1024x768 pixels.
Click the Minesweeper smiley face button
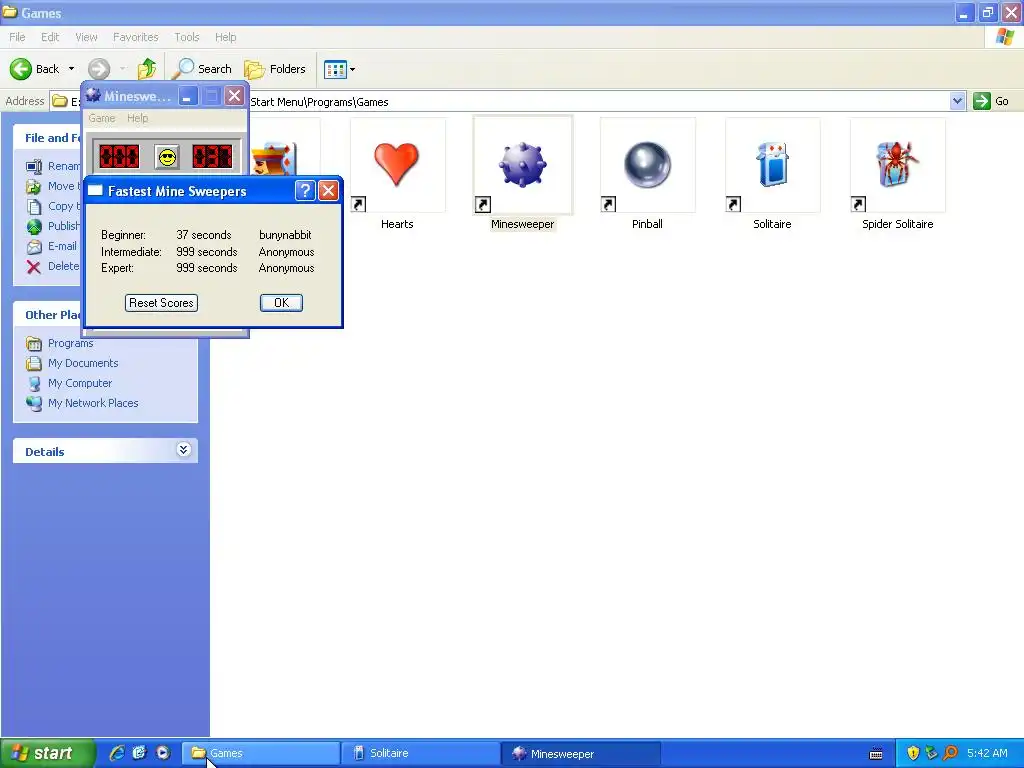(167, 157)
